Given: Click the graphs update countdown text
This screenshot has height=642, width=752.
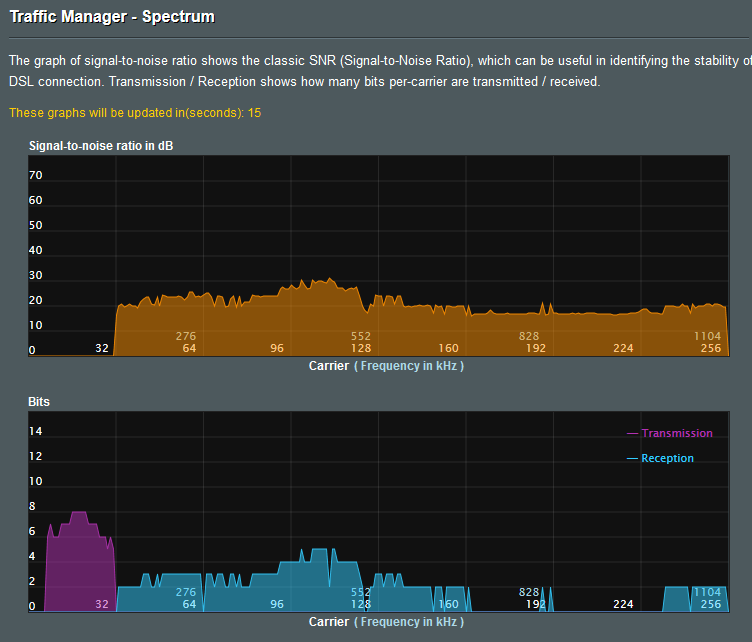Looking at the screenshot, I should pyautogui.click(x=135, y=113).
